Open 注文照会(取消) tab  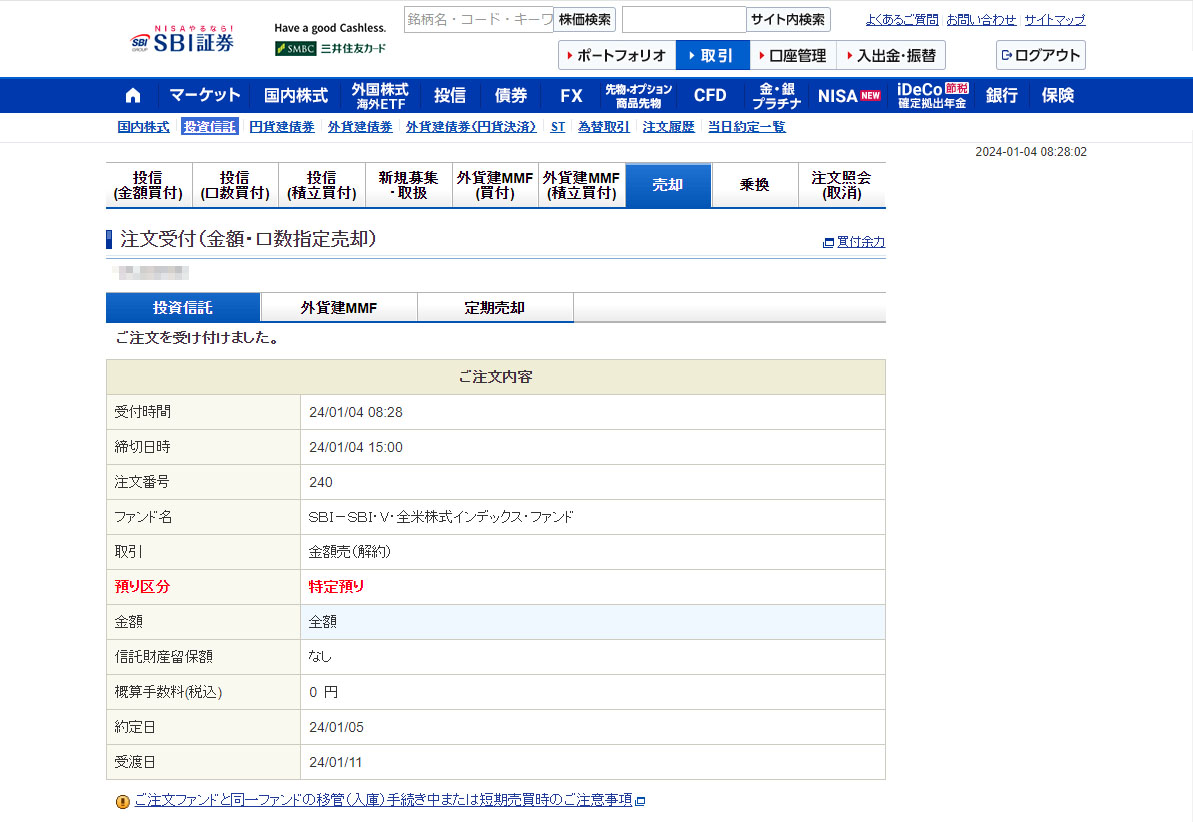(x=841, y=185)
